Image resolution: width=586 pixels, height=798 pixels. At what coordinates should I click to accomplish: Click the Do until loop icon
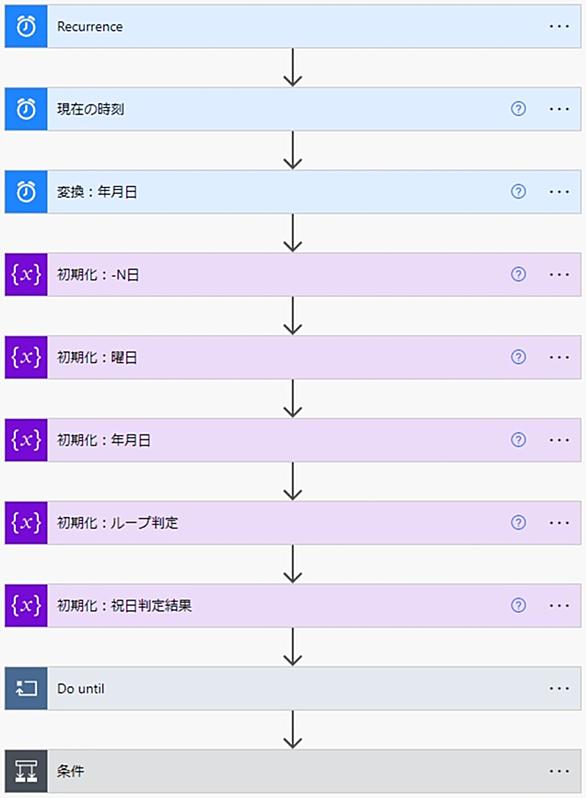[x=26, y=689]
